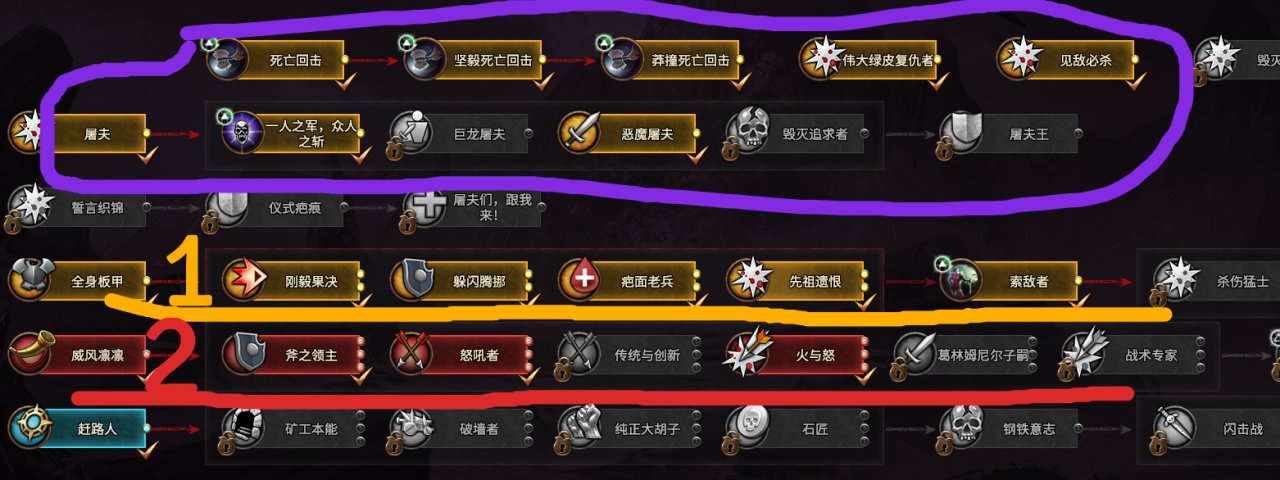
Task: Select the 恶魔屠夫 sword icon
Action: pyautogui.click(x=579, y=132)
